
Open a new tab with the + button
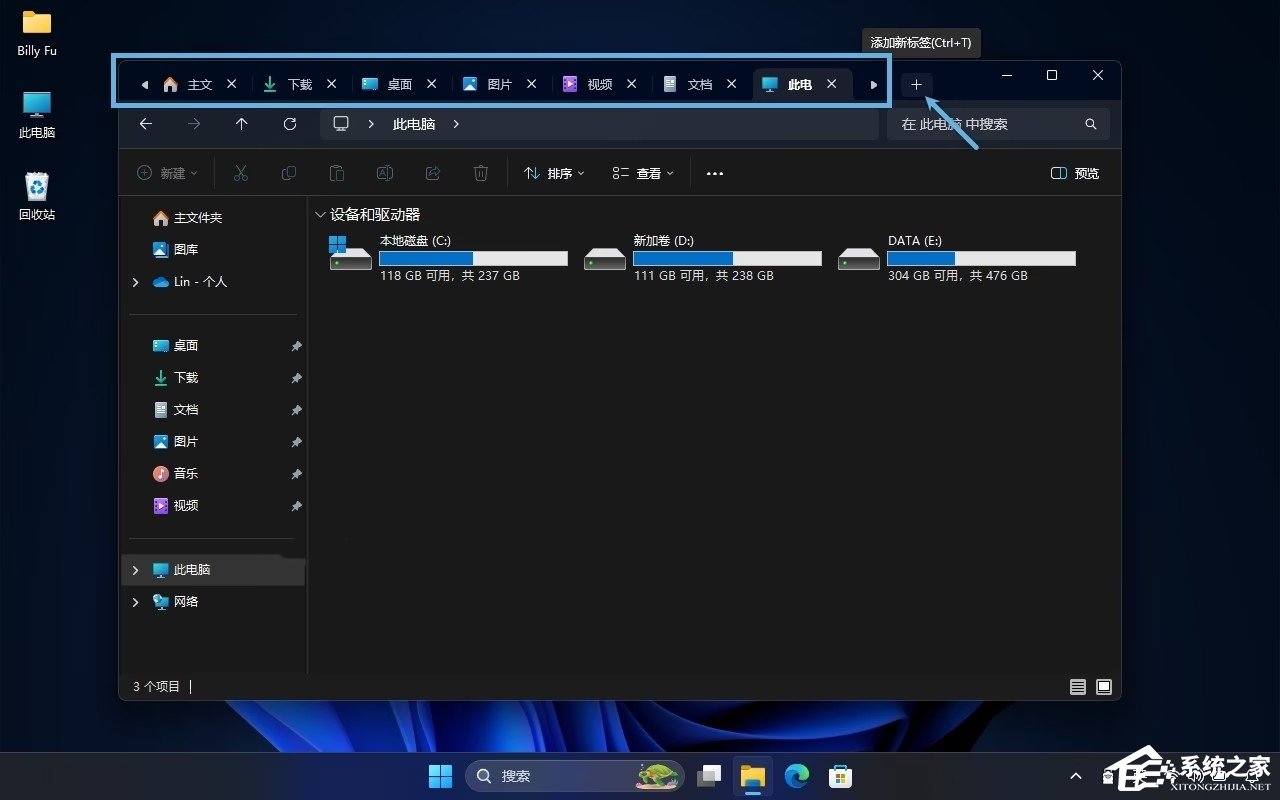(916, 85)
